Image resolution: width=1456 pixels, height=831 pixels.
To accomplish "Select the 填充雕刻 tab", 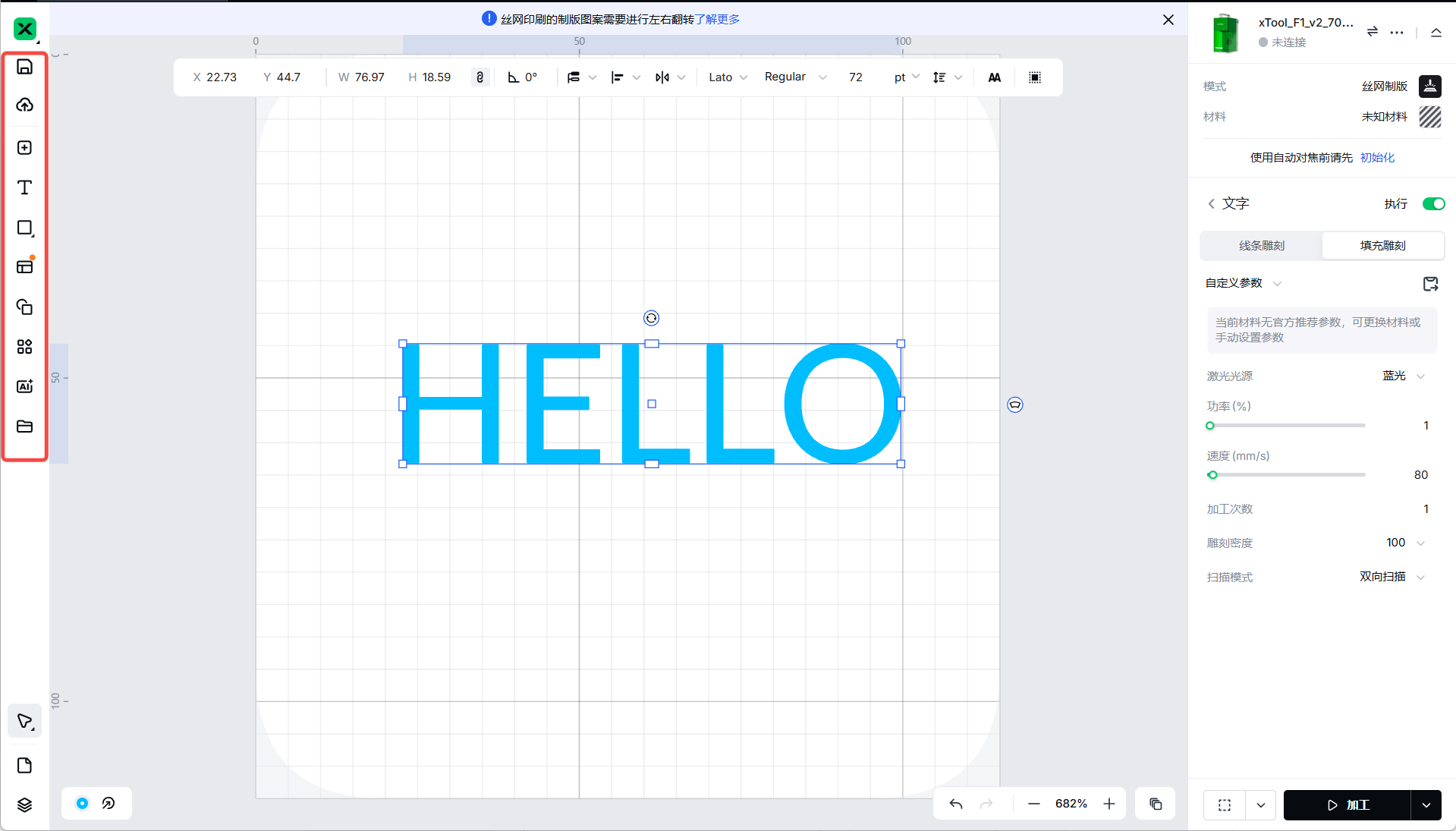I will 1382,246.
